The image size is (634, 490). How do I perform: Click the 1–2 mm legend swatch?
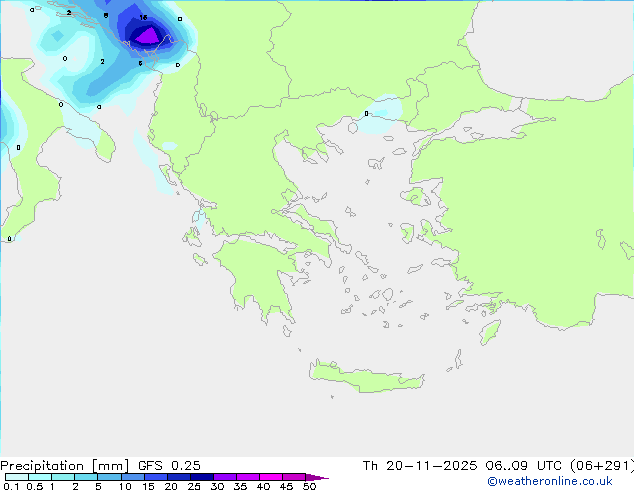63,477
